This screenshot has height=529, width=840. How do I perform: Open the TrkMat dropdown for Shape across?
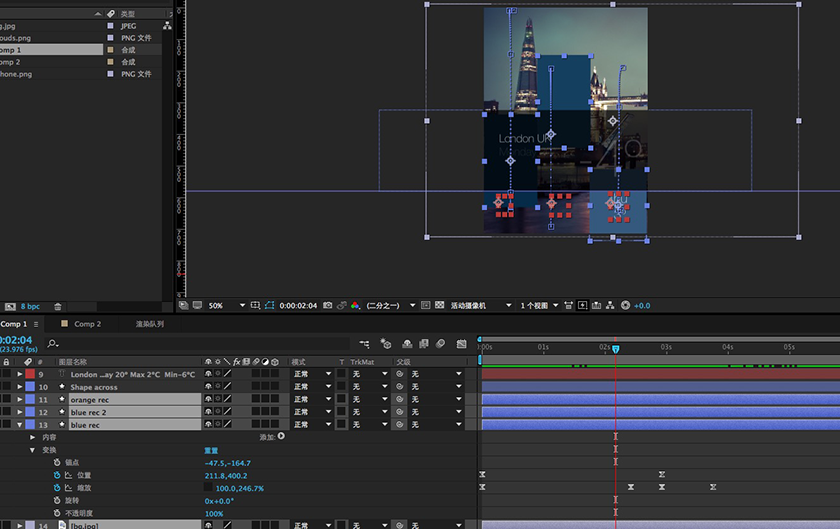pyautogui.click(x=370, y=386)
